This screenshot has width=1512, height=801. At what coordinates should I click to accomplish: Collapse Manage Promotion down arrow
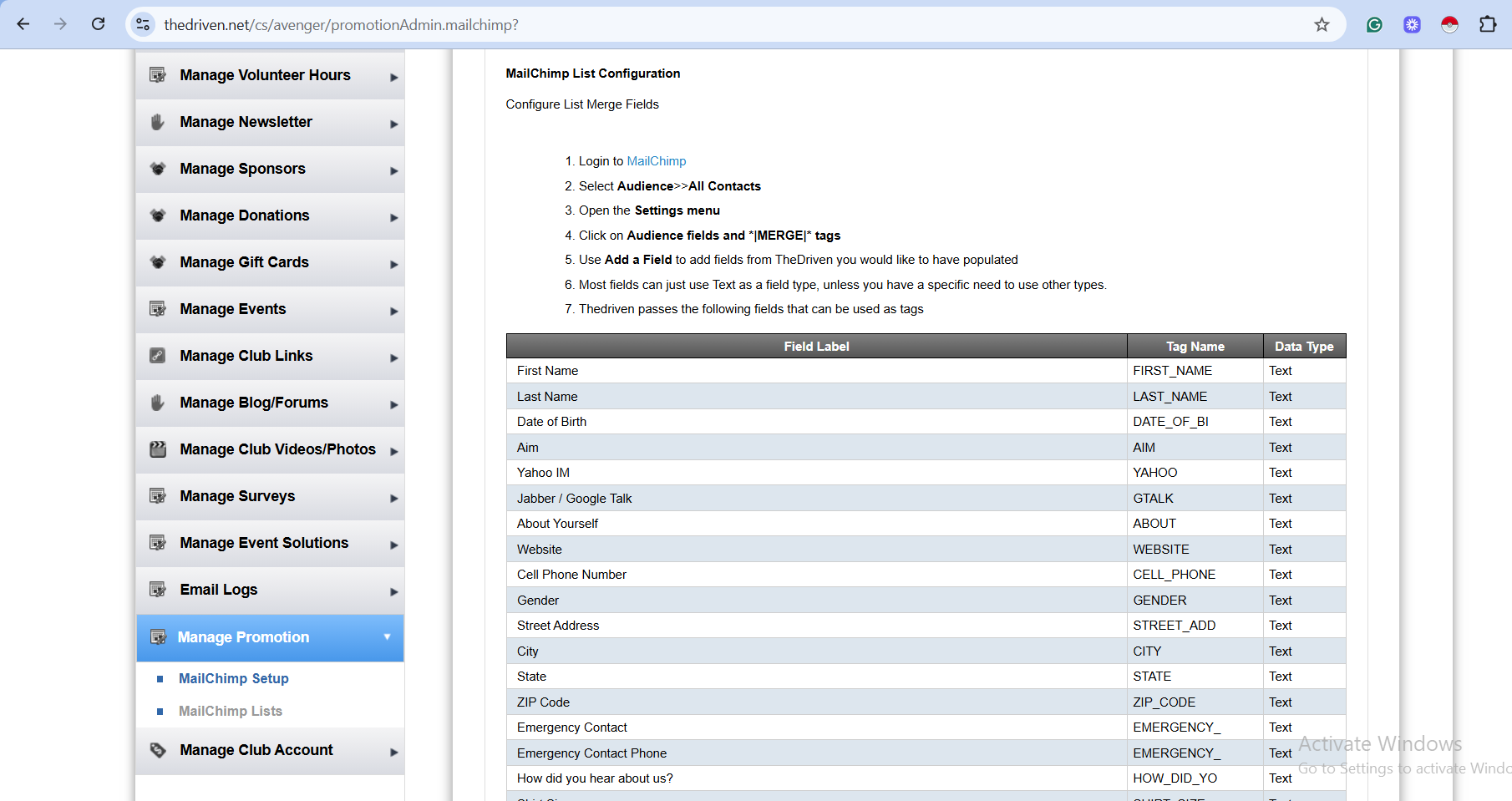[387, 636]
